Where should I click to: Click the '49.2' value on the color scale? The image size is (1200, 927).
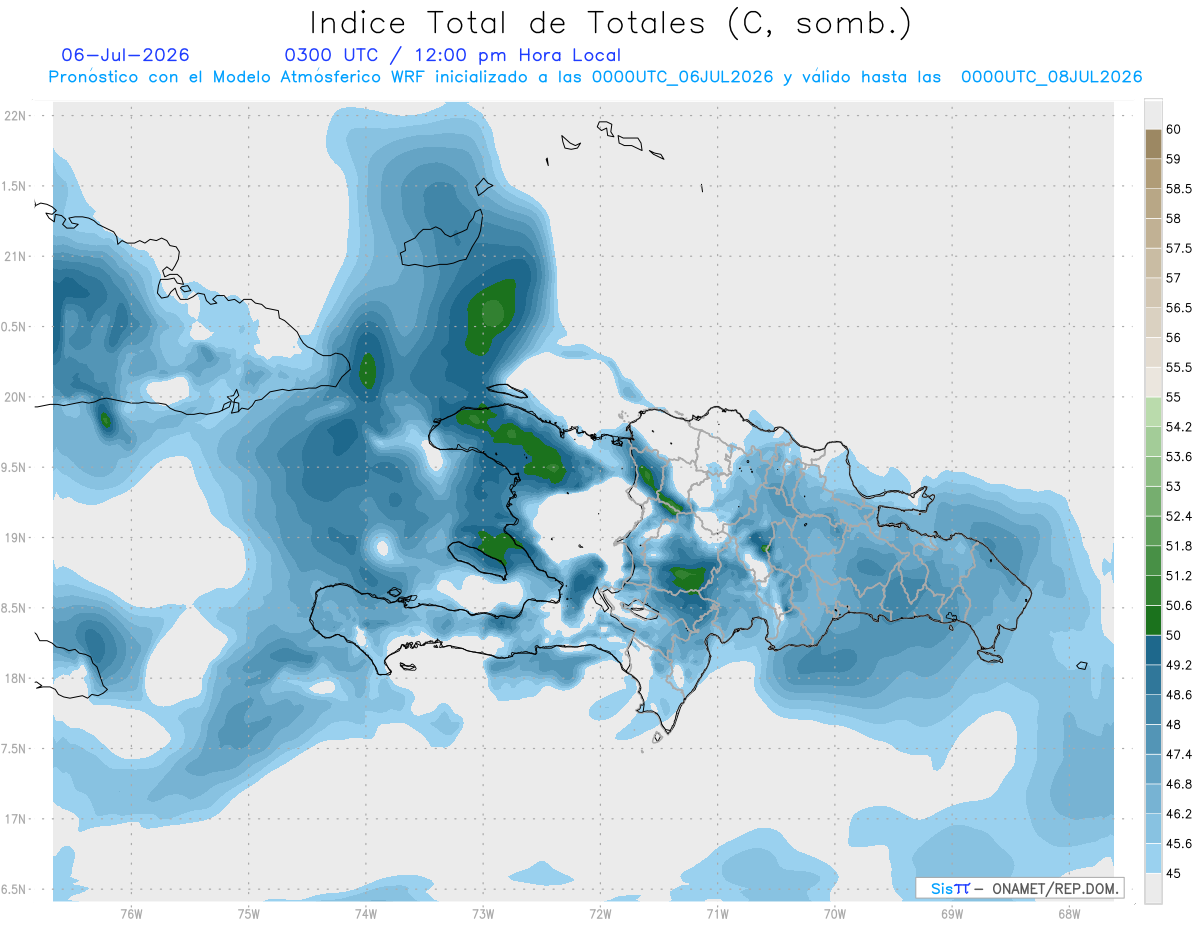pyautogui.click(x=1177, y=665)
